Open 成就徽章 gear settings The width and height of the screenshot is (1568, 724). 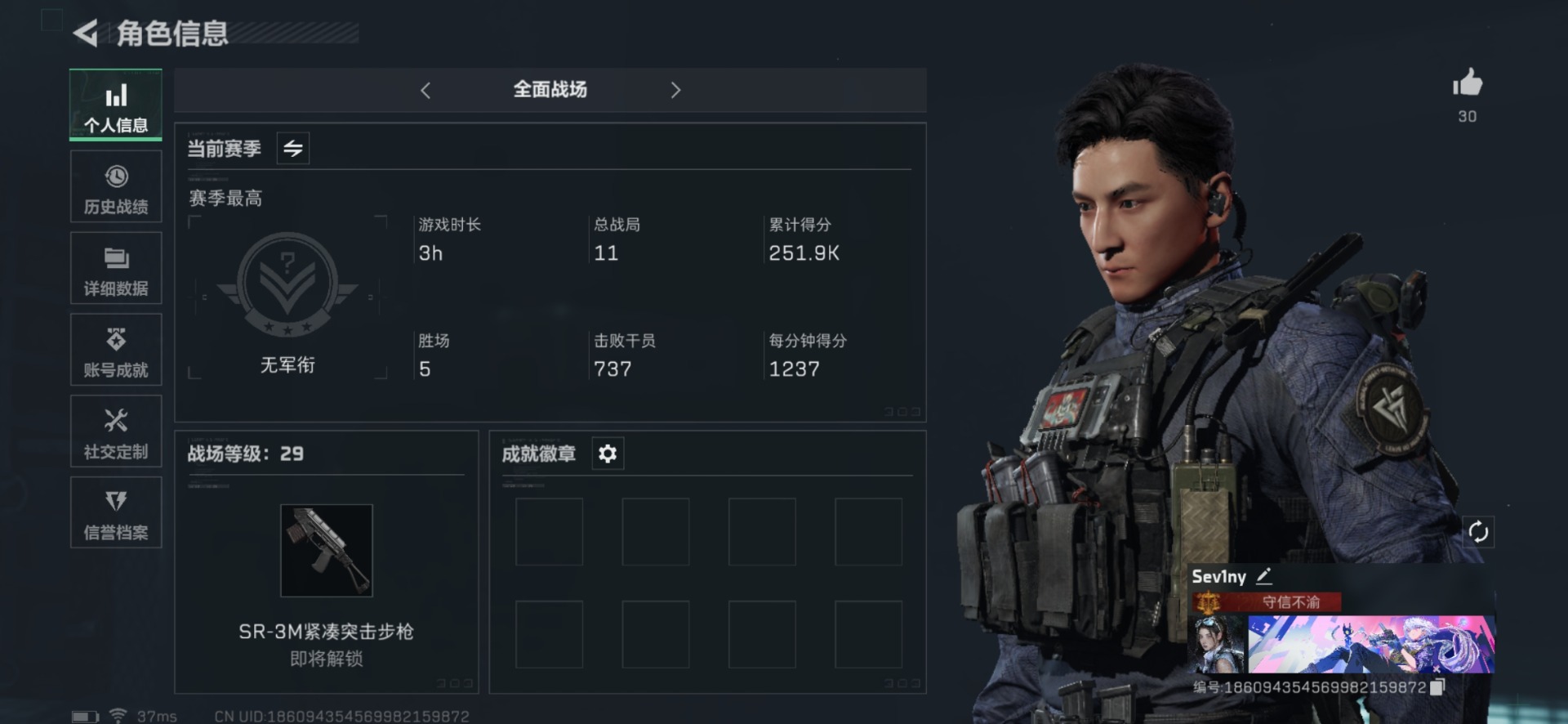click(608, 454)
